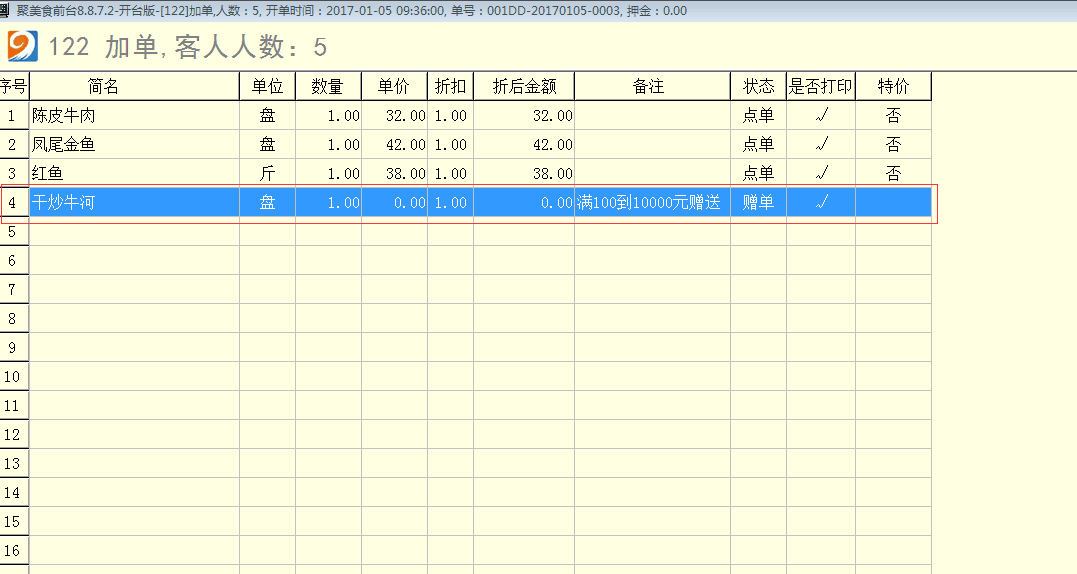
Task: Toggle print checkmark for 红鱼
Action: click(821, 174)
